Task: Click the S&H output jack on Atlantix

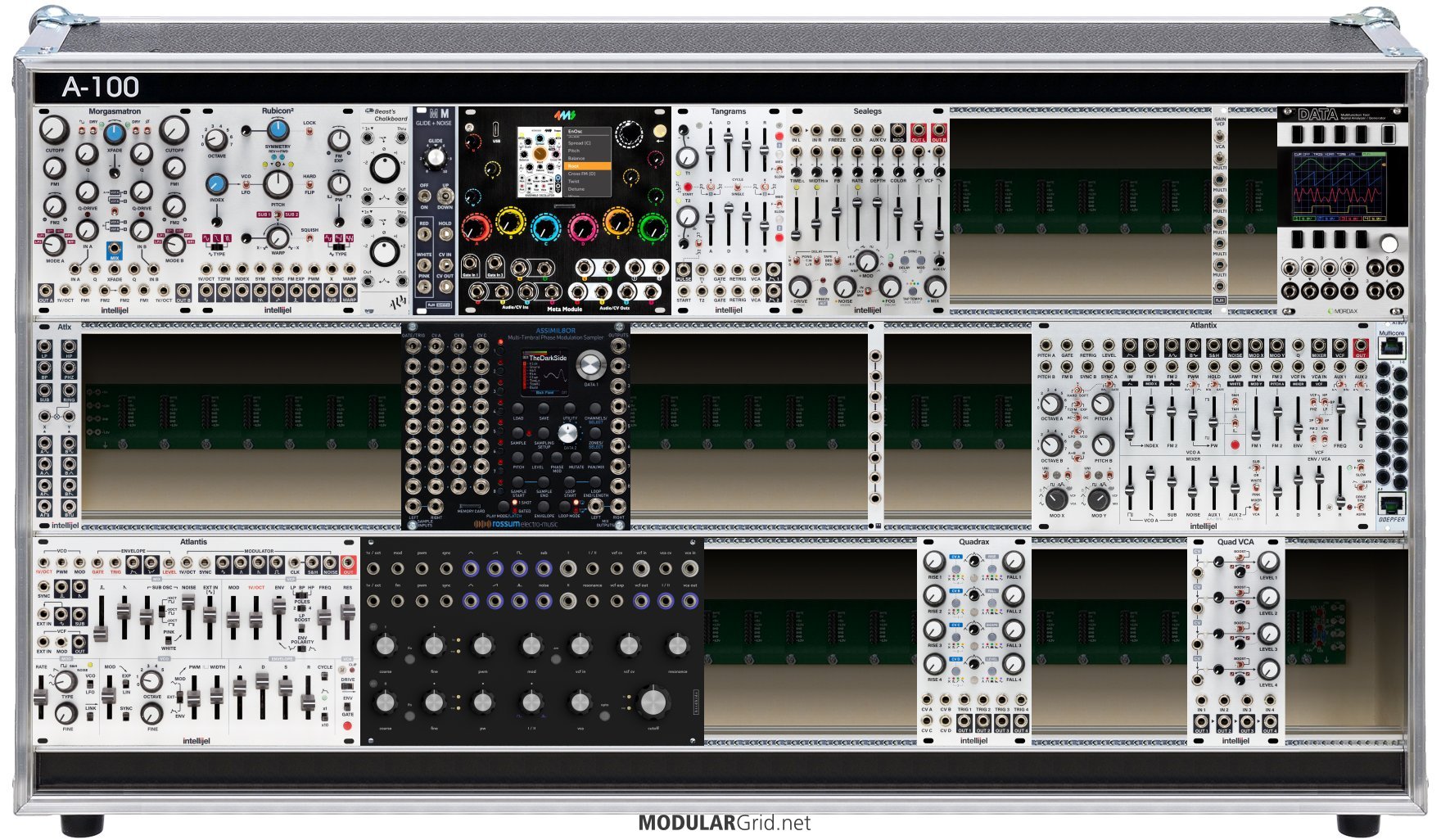Action: 1213,346
